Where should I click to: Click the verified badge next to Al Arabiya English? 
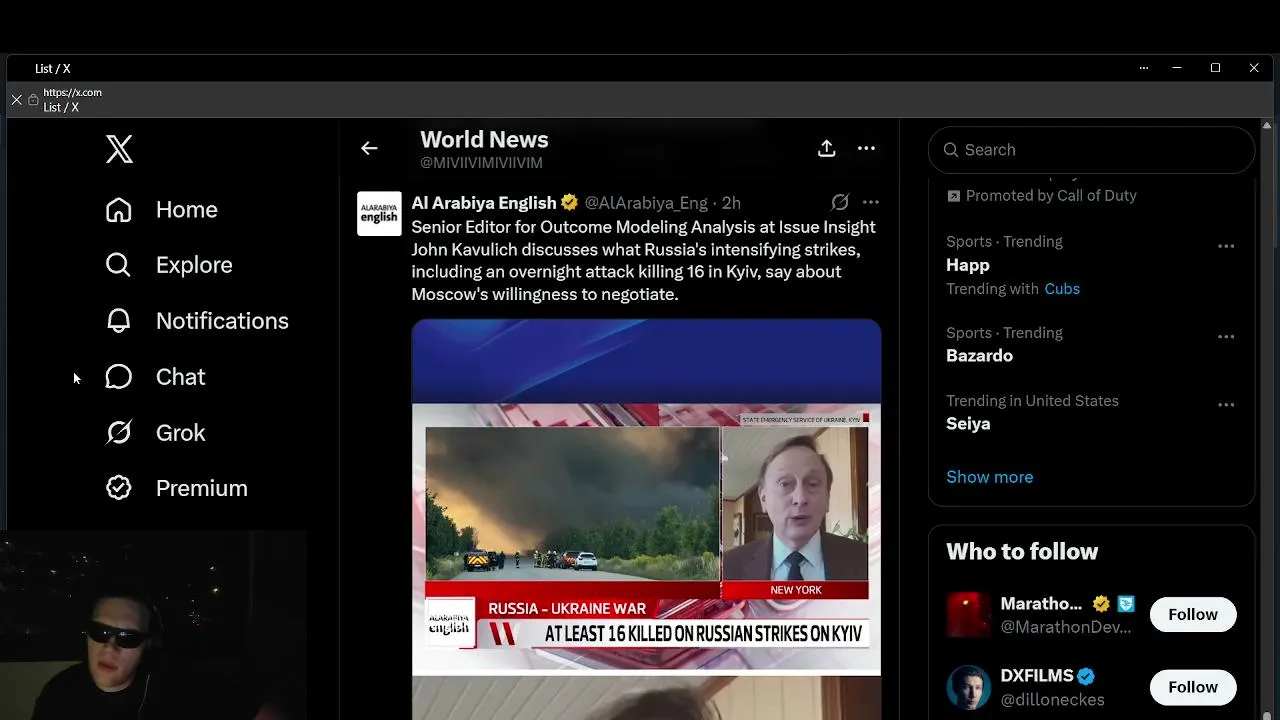coord(569,203)
